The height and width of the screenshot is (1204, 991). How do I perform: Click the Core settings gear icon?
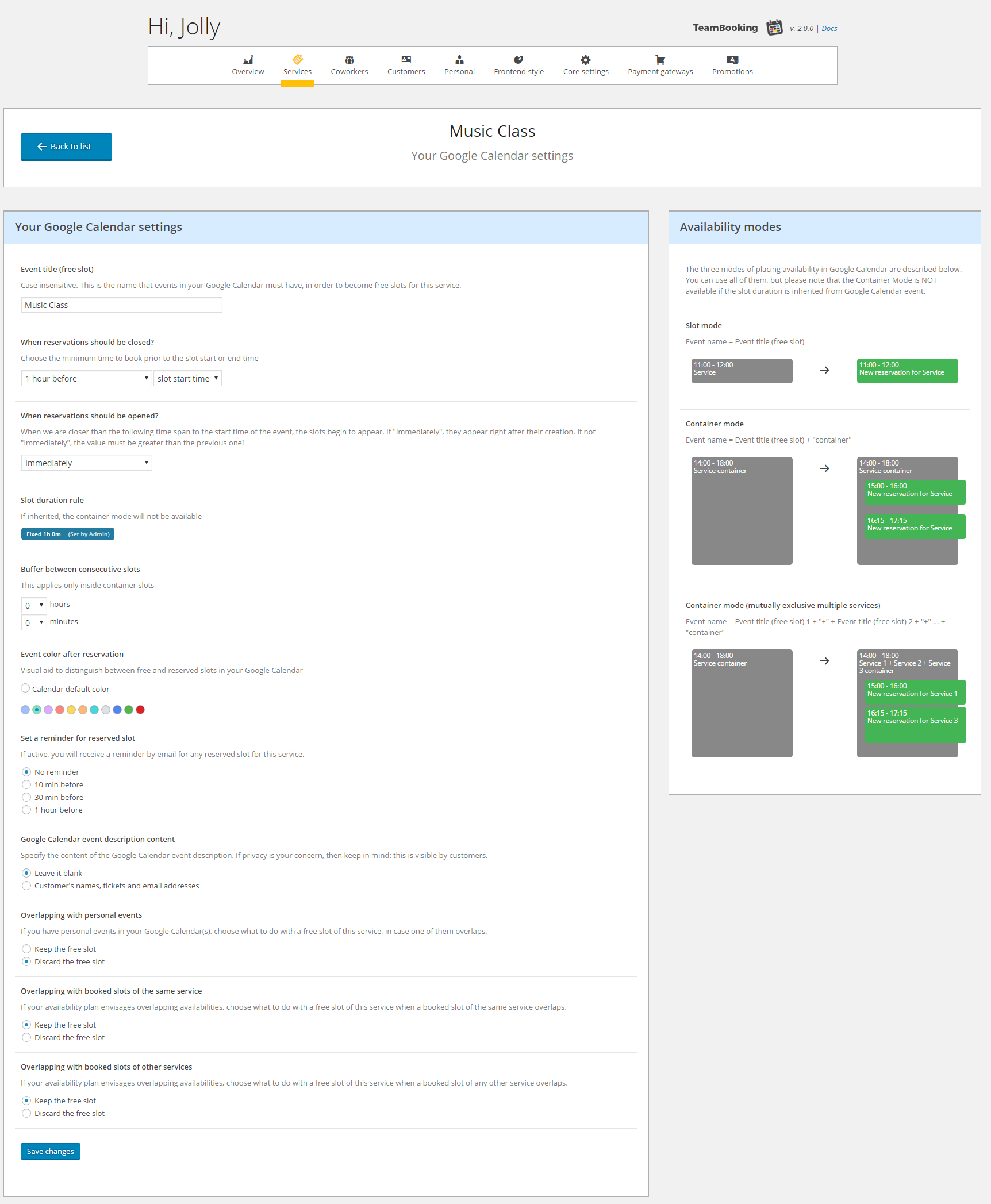tap(585, 60)
